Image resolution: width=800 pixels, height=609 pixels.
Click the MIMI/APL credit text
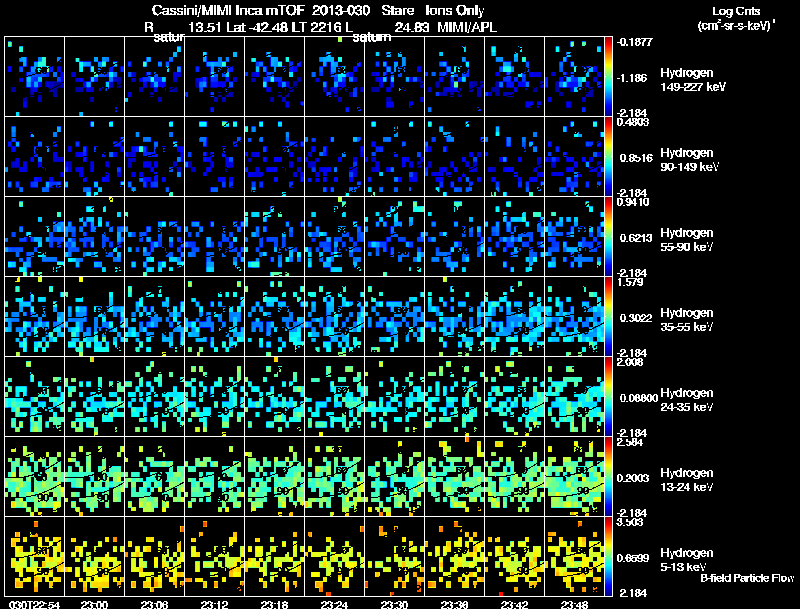pyautogui.click(x=467, y=27)
